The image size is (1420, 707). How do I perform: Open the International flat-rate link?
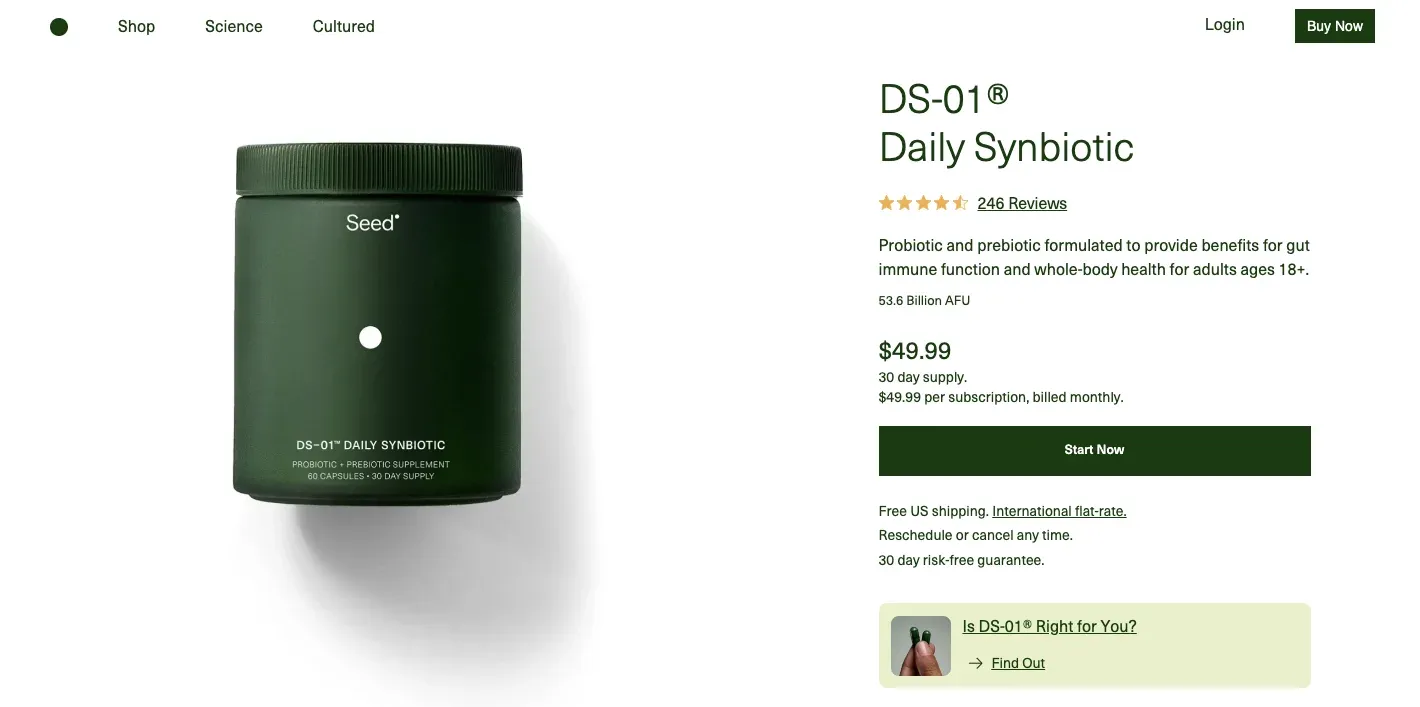1059,511
